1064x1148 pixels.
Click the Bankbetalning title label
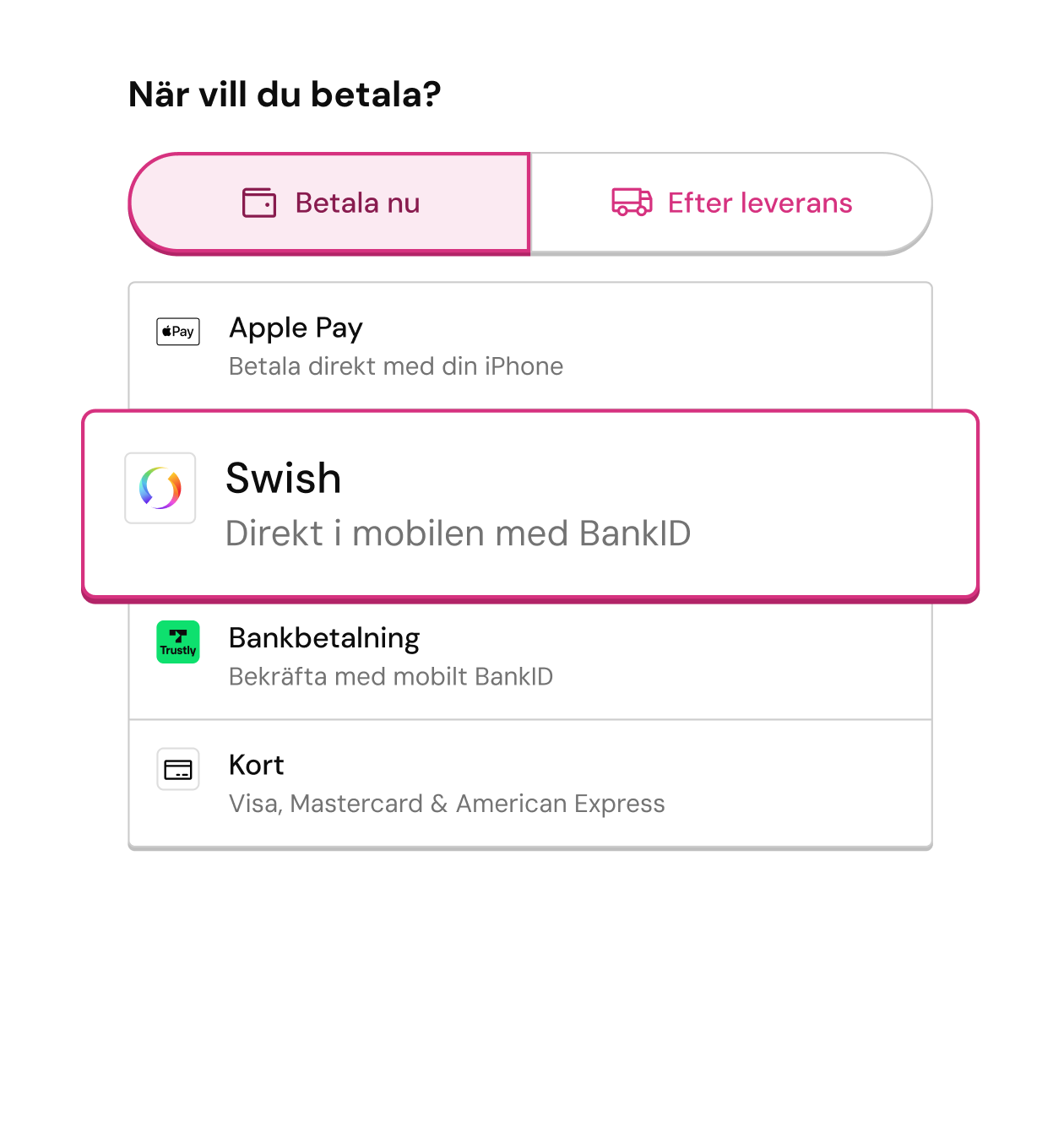click(x=324, y=639)
